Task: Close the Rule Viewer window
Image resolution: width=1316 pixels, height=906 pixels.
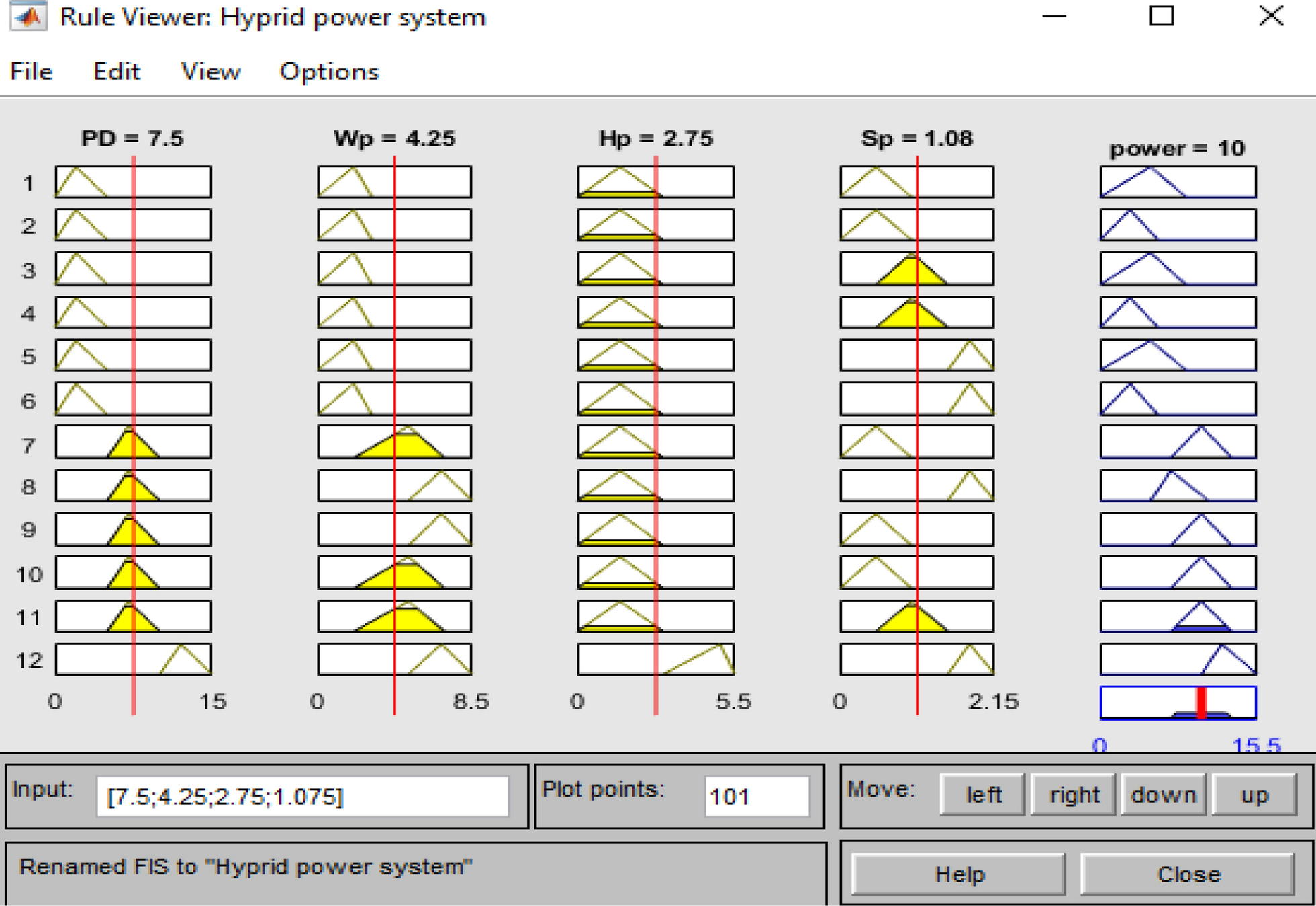Action: point(1271,15)
